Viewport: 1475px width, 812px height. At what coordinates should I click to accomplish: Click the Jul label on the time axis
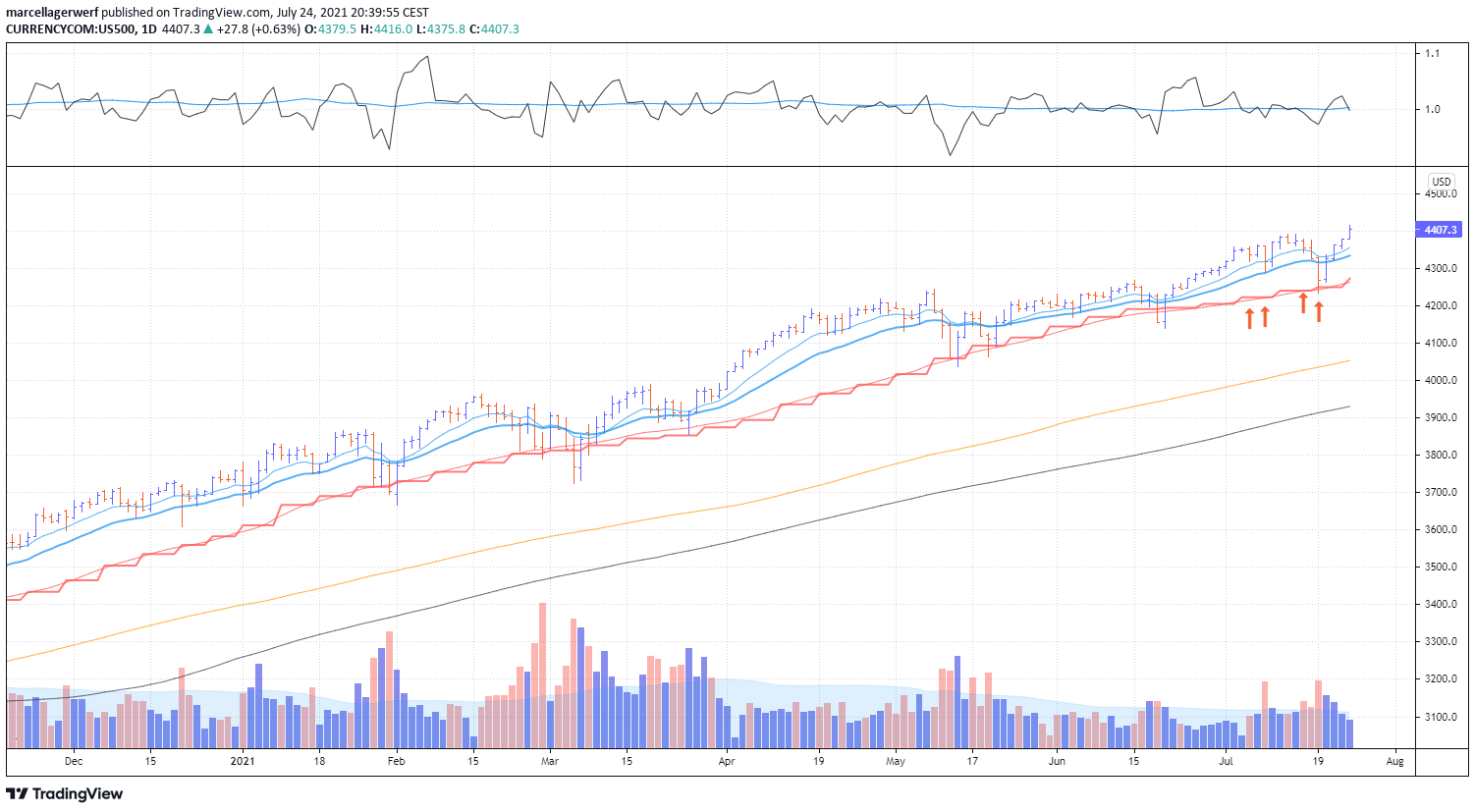pos(1227,761)
